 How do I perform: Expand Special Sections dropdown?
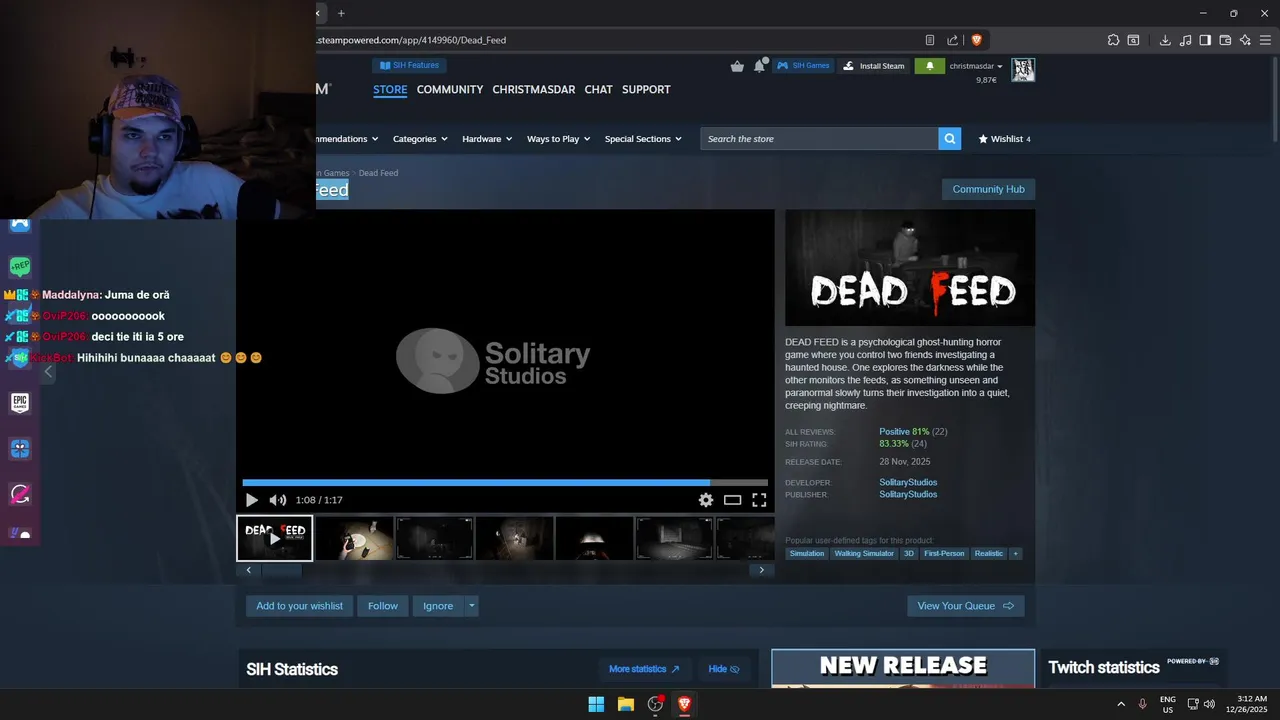[643, 139]
